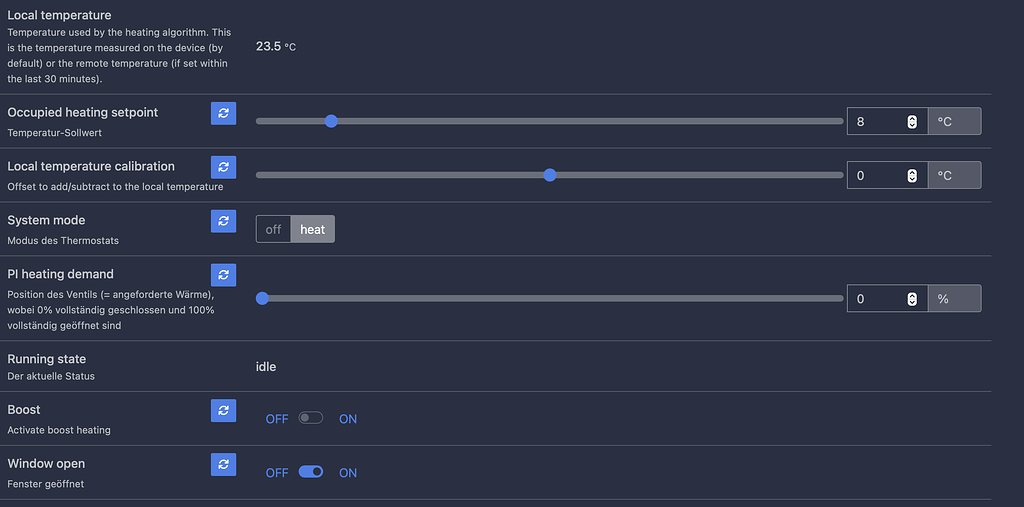Image resolution: width=1024 pixels, height=507 pixels.
Task: Click the Local temperature calibration slider handle
Action: pyautogui.click(x=550, y=175)
